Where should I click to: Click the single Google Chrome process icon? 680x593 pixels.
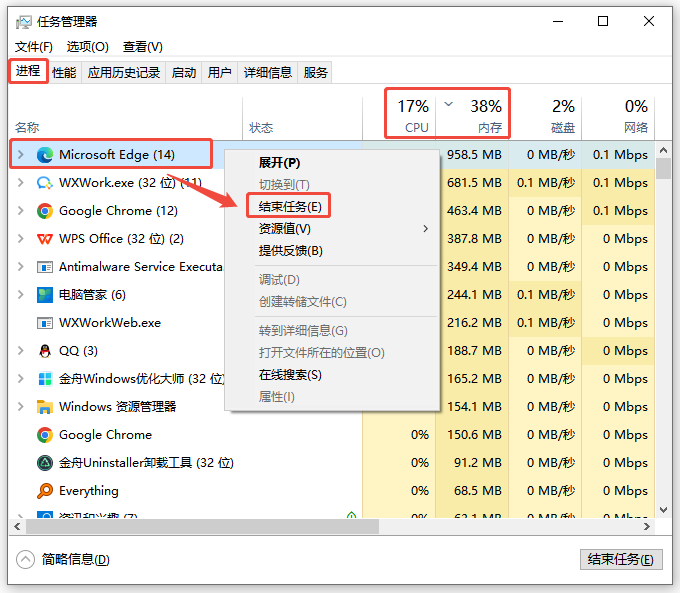click(45, 435)
